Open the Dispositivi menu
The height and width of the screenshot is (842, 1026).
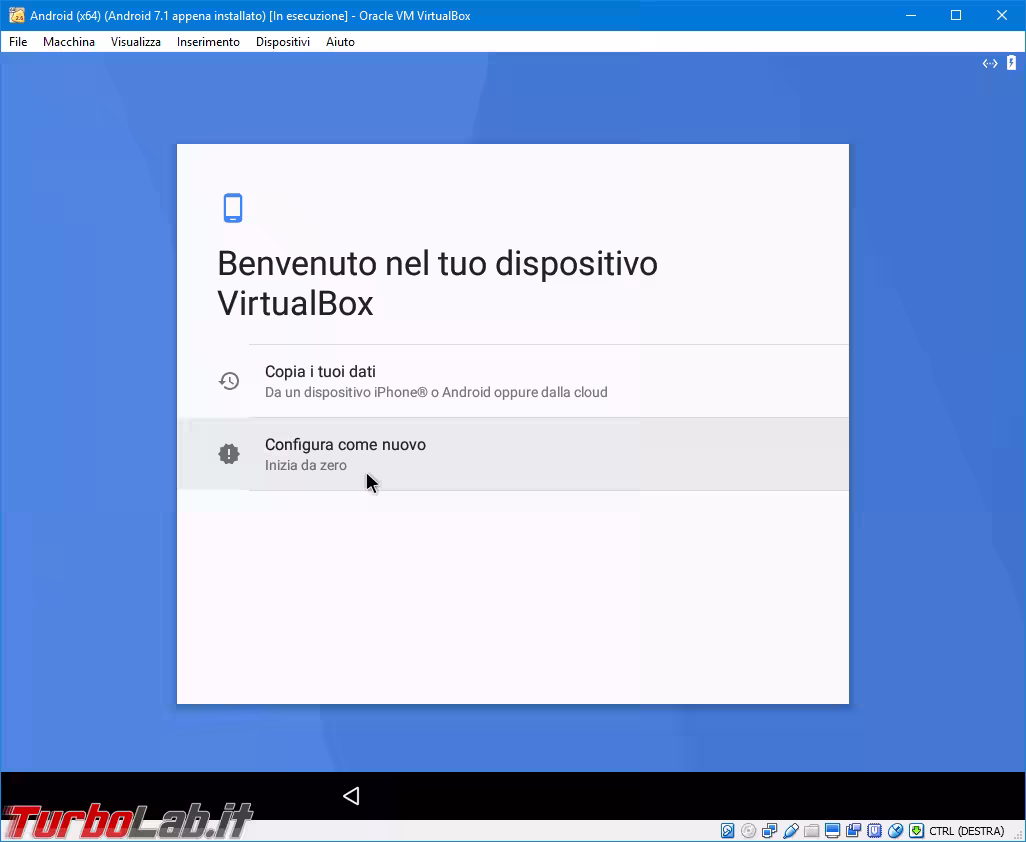[x=283, y=42]
